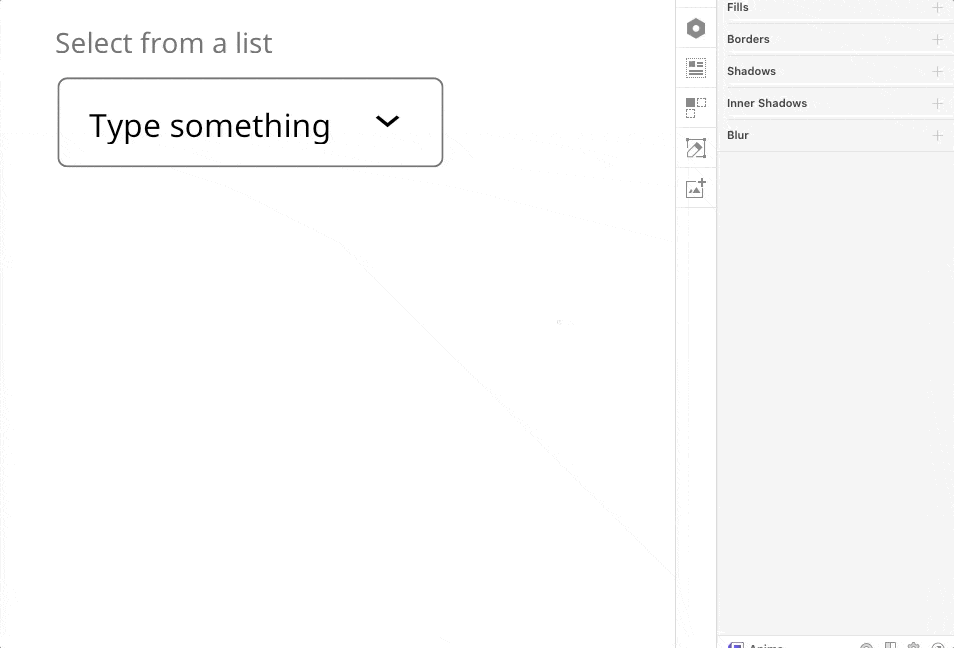954x648 pixels.
Task: Click the pencil in bounding box icon
Action: pos(696,148)
